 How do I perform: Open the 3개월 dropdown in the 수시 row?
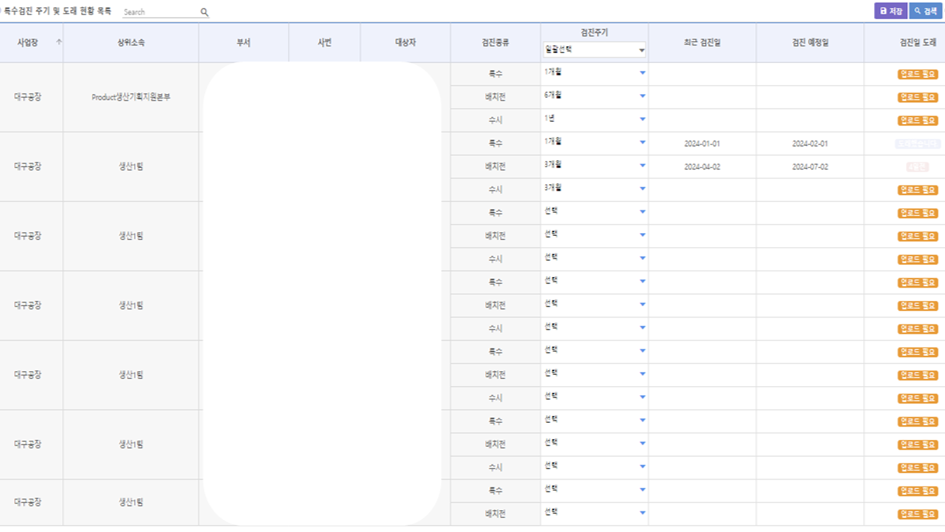594,189
